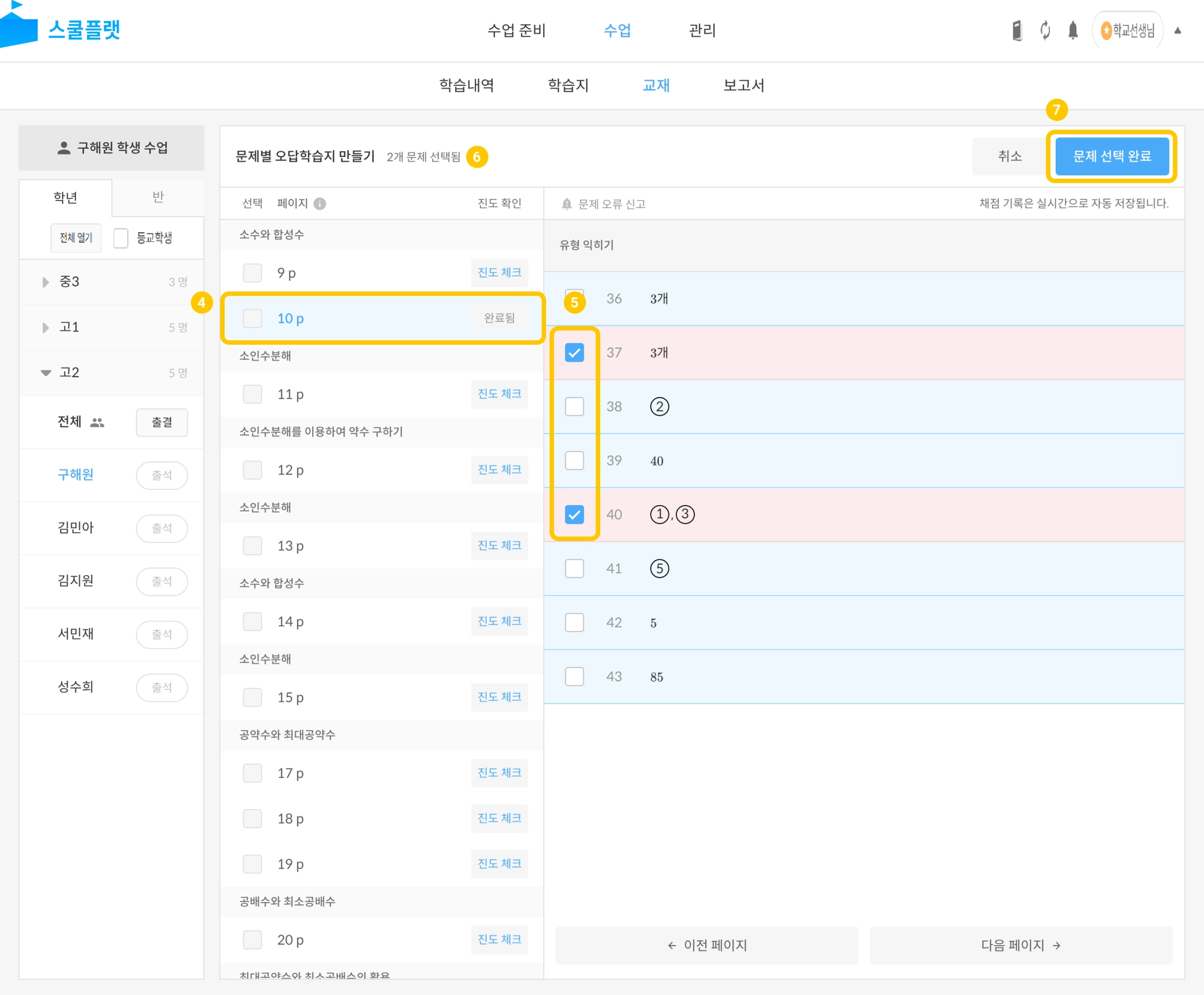Check the 등교학생 checkbox

point(121,238)
